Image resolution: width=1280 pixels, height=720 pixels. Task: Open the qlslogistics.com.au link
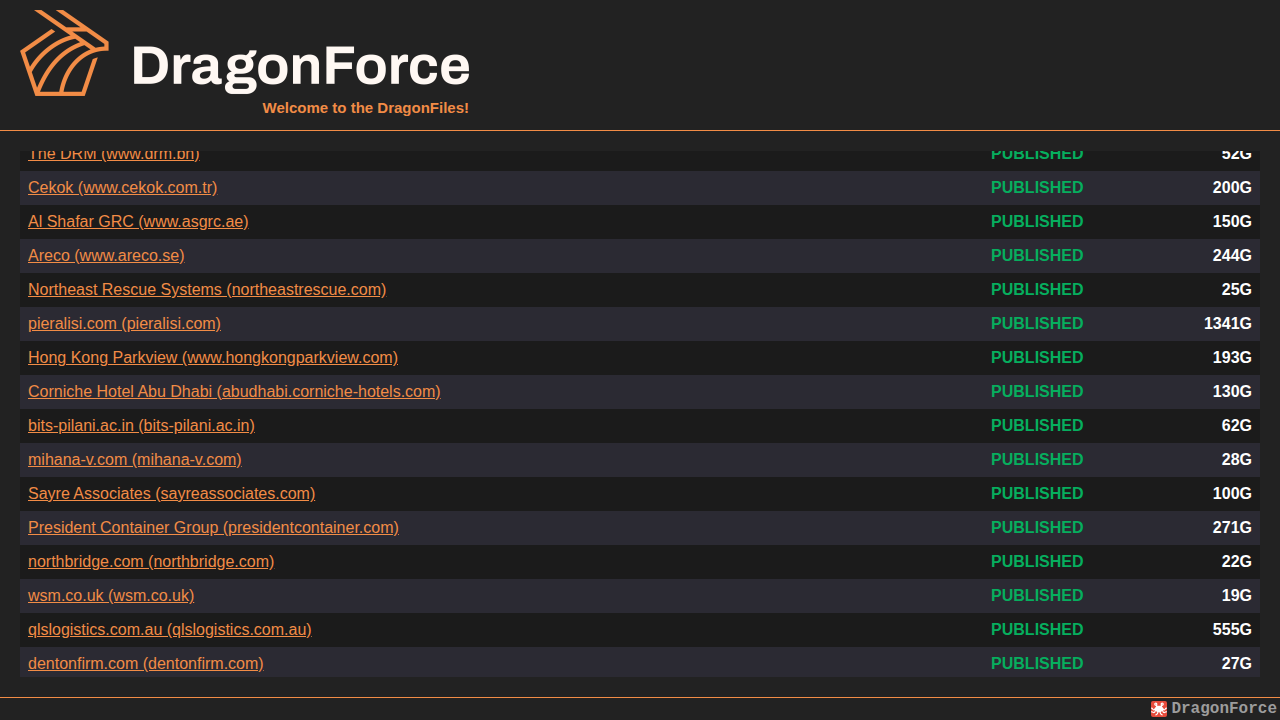(x=170, y=630)
